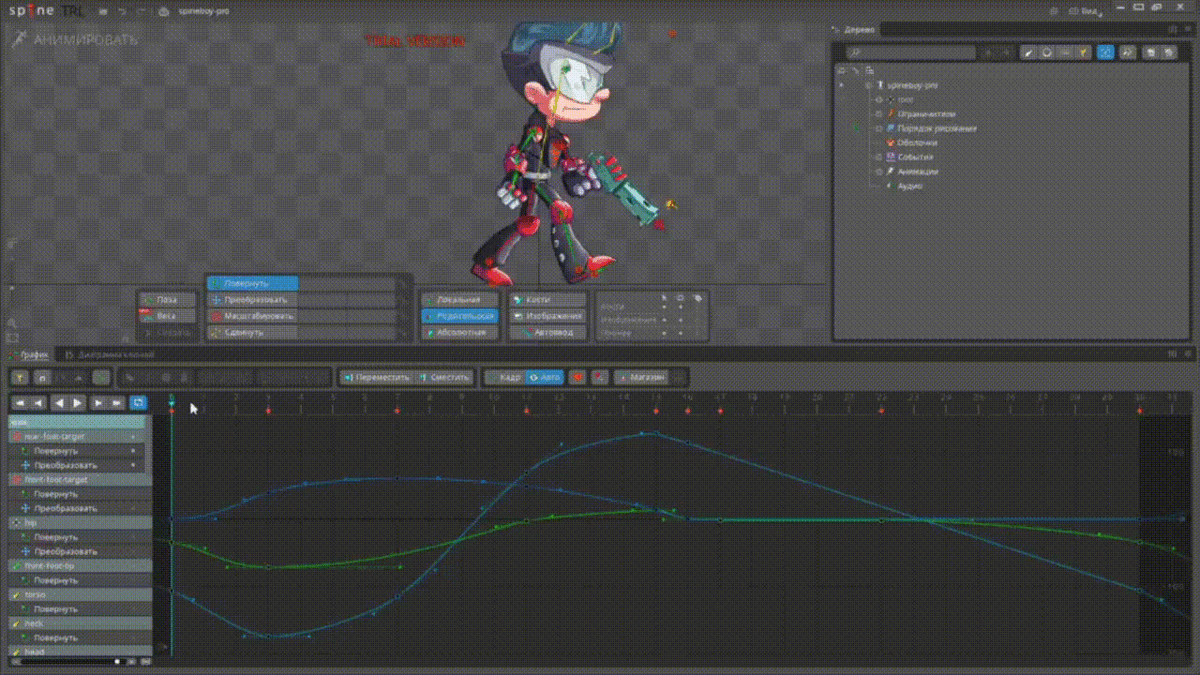Open the Магазин button in graph toolbar

(x=643, y=377)
